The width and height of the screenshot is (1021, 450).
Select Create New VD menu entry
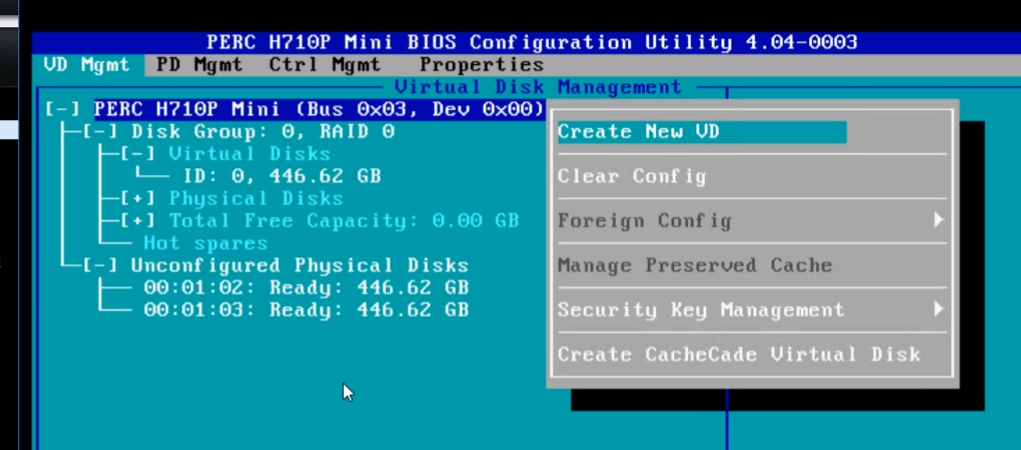(x=702, y=132)
